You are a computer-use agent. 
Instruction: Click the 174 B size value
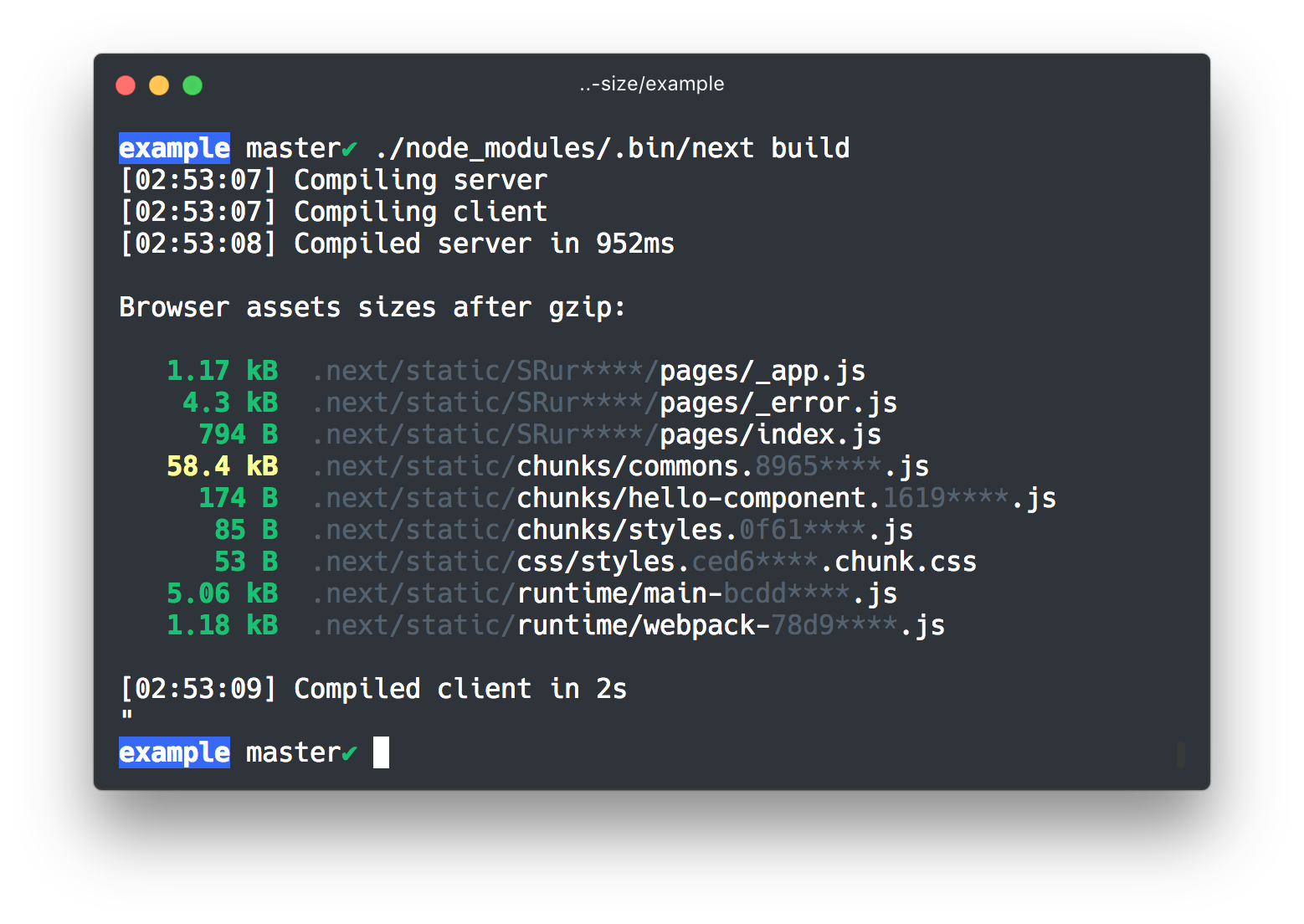[239, 498]
